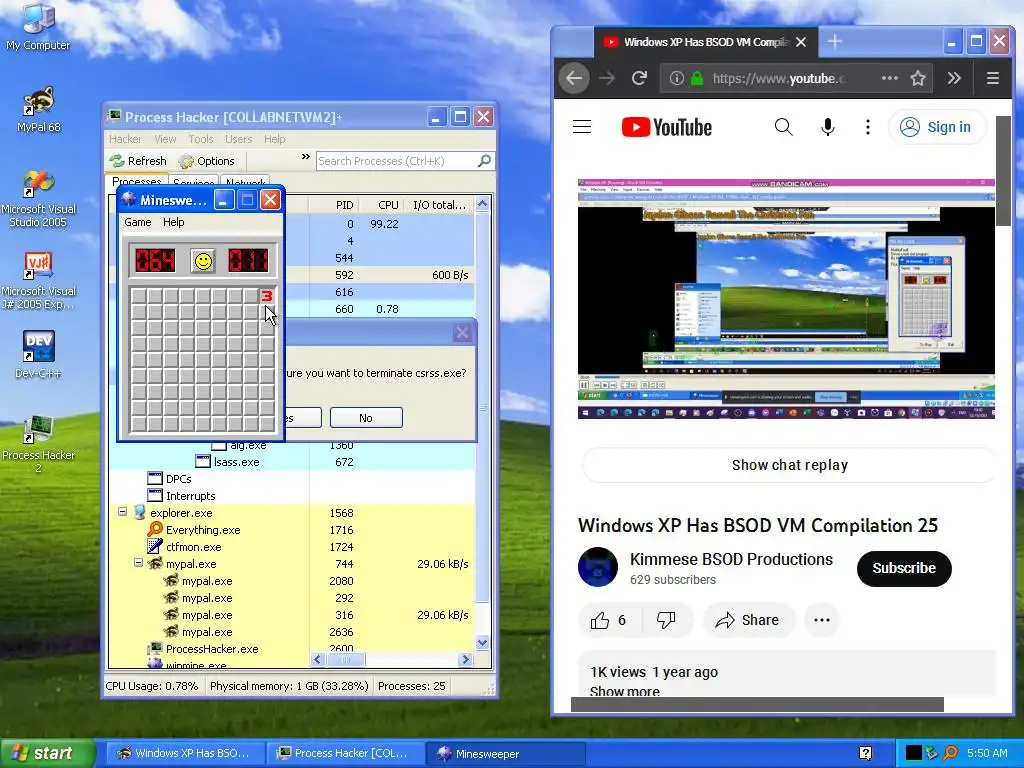Open a new browser tab
Viewport: 1024px width, 768px height.
[x=834, y=42]
